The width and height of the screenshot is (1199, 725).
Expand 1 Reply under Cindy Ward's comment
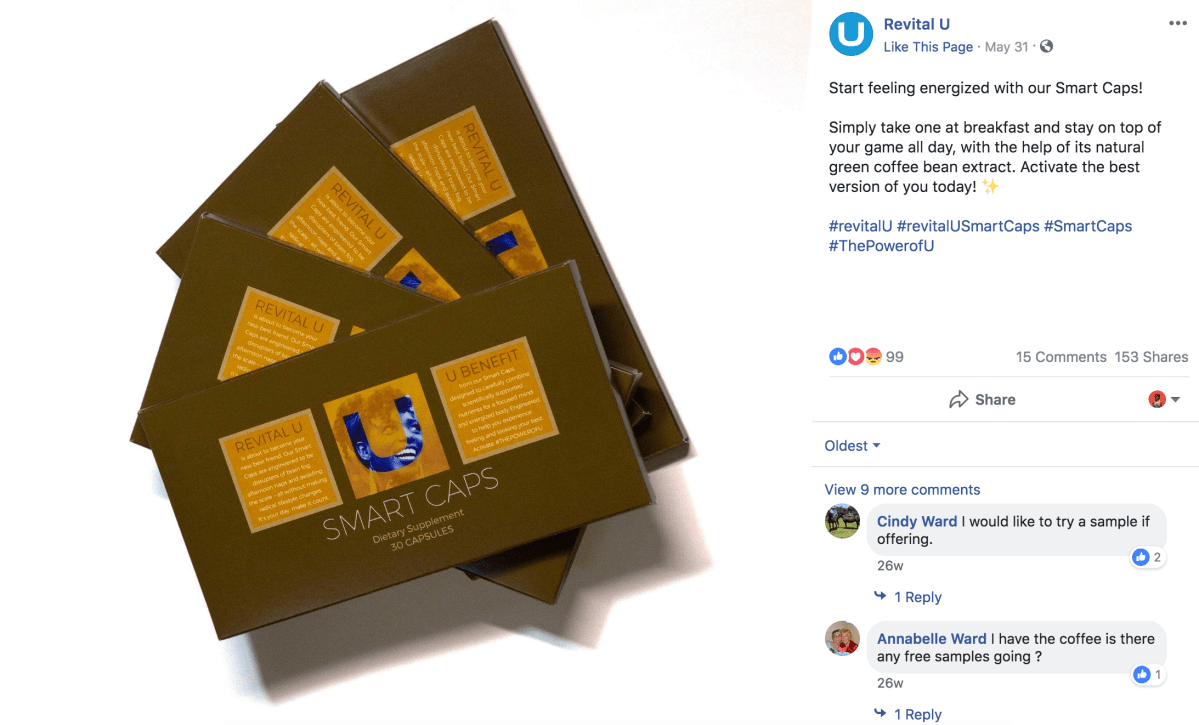pyautogui.click(x=908, y=597)
